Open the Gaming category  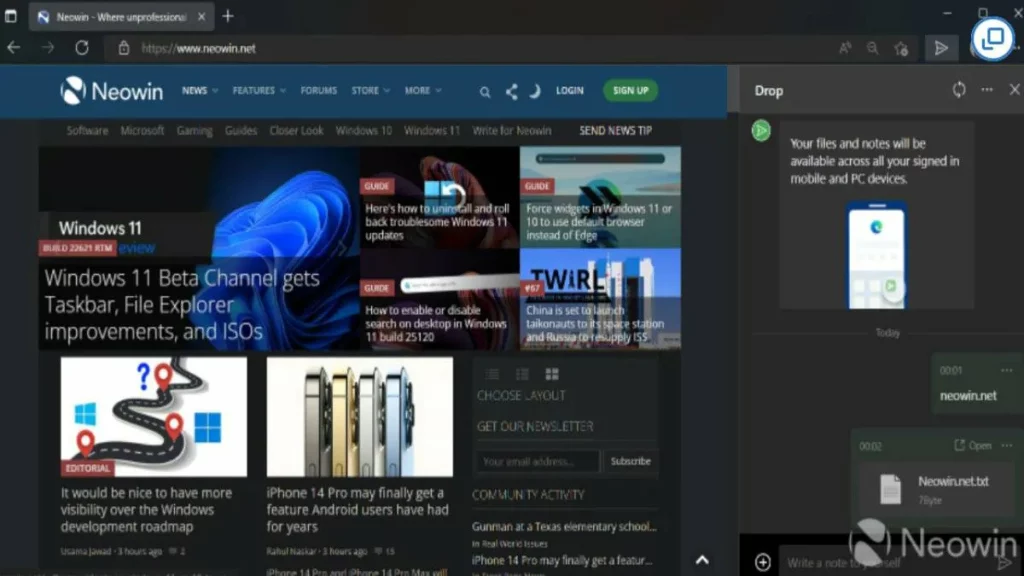click(194, 131)
